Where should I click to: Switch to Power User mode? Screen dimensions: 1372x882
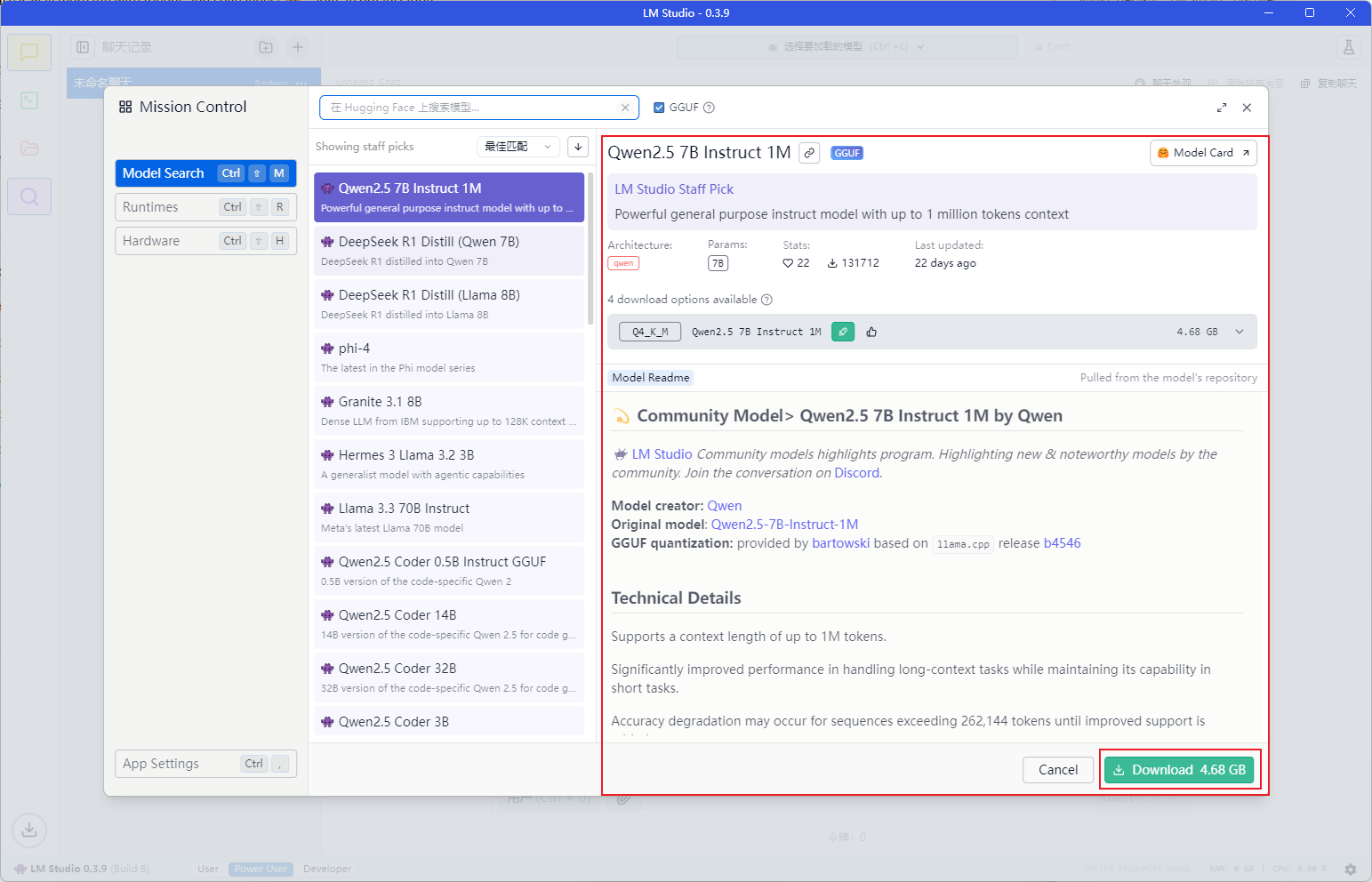[x=261, y=870]
